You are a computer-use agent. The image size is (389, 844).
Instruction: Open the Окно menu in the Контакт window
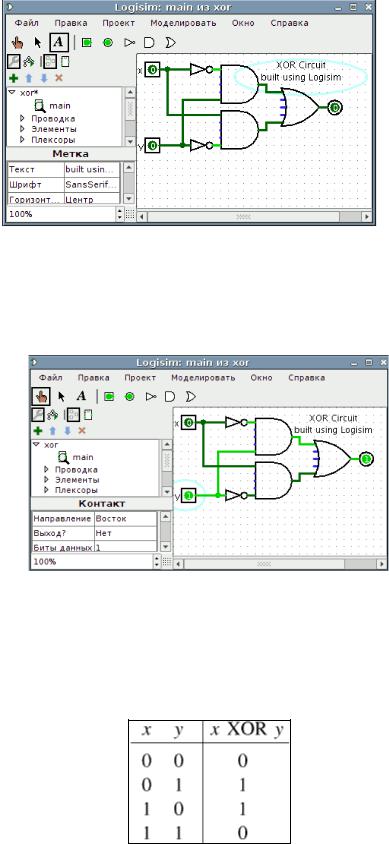pos(261,377)
